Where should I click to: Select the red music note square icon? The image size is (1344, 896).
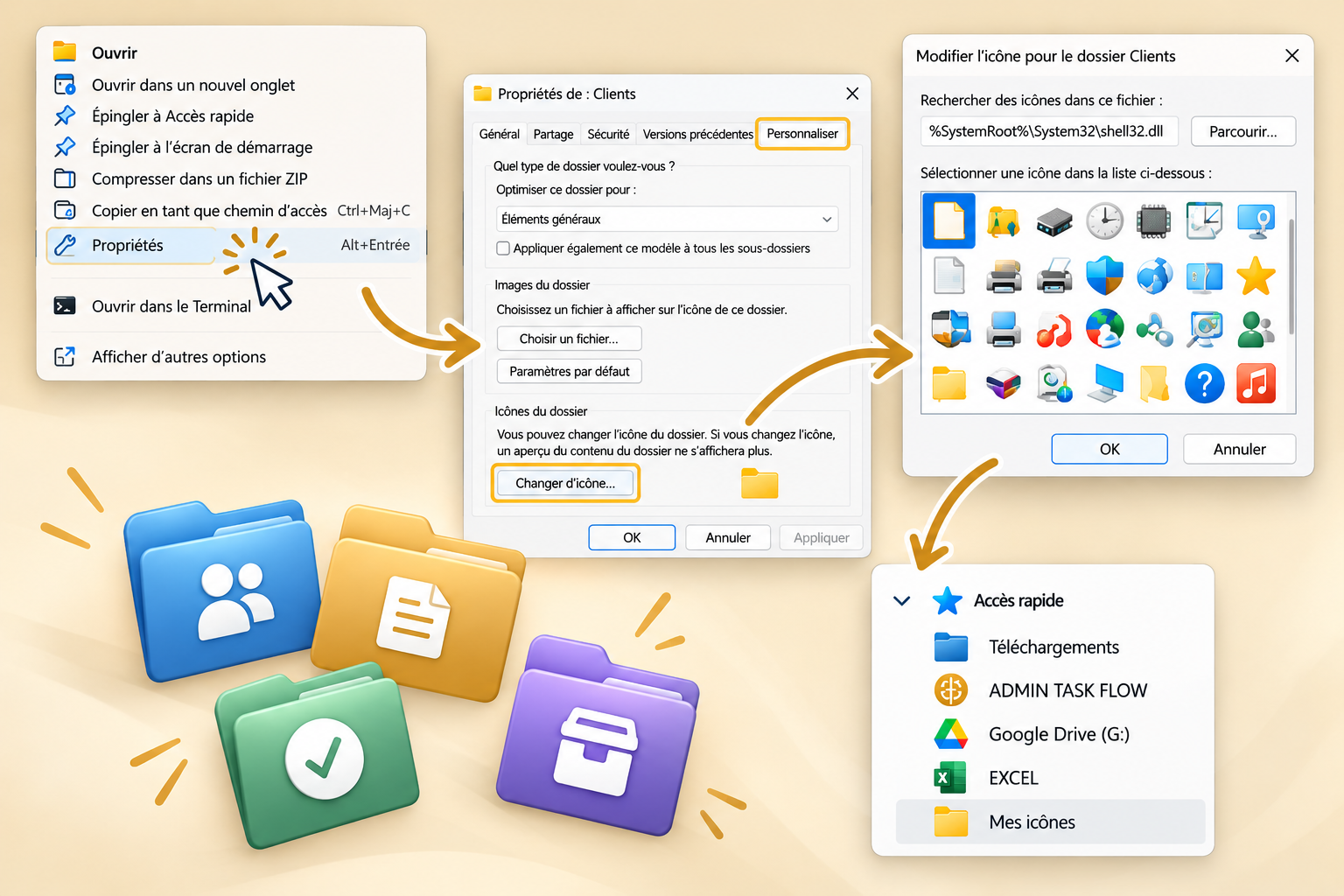(x=1256, y=383)
